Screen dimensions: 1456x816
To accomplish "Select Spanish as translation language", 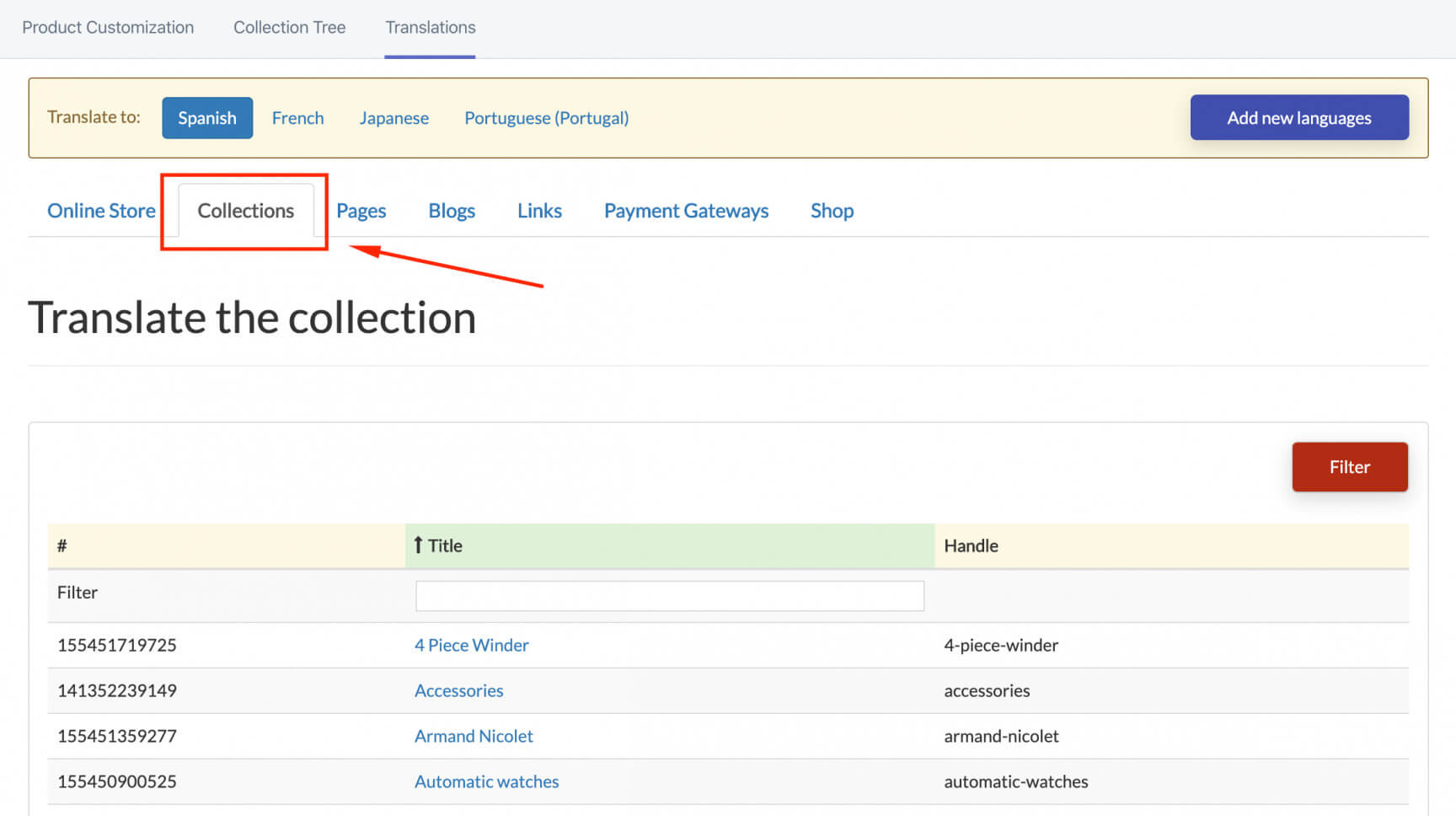I will 206,118.
